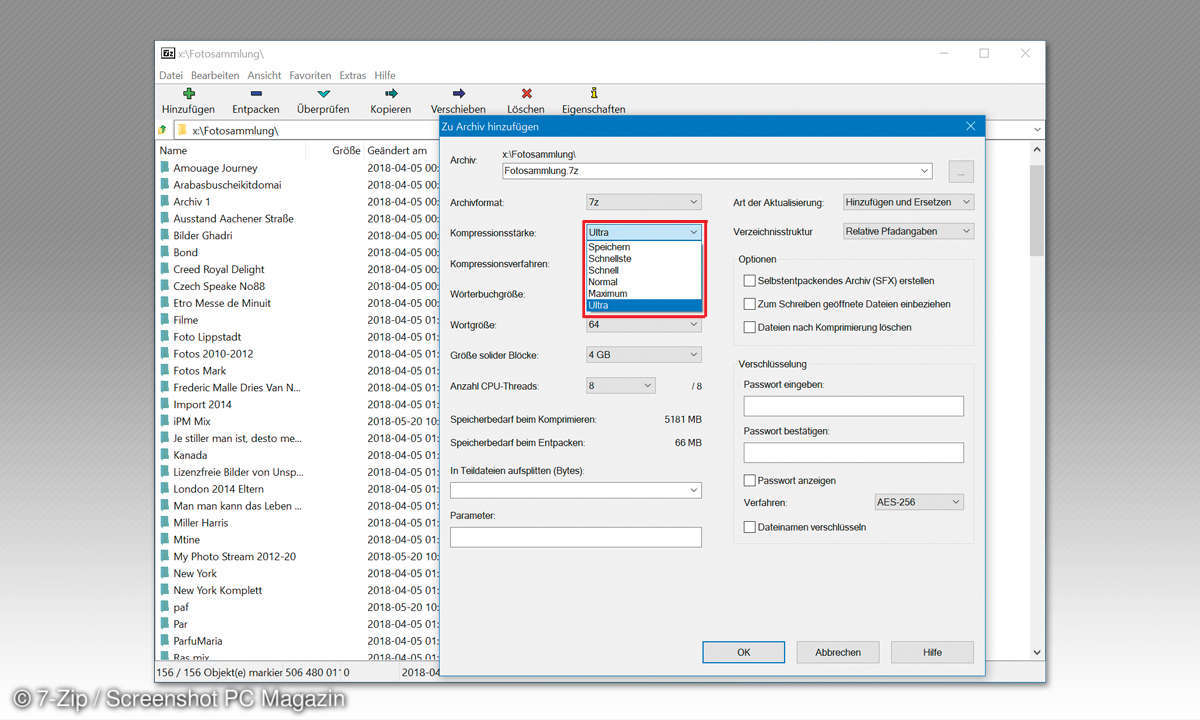Close the Zu Archiv hinzufügen dialog

tap(970, 126)
